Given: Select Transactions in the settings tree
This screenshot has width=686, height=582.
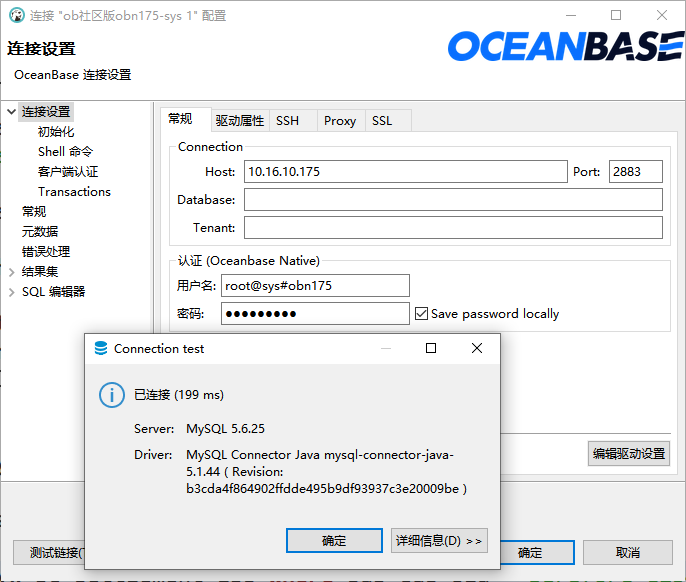Looking at the screenshot, I should (x=74, y=192).
